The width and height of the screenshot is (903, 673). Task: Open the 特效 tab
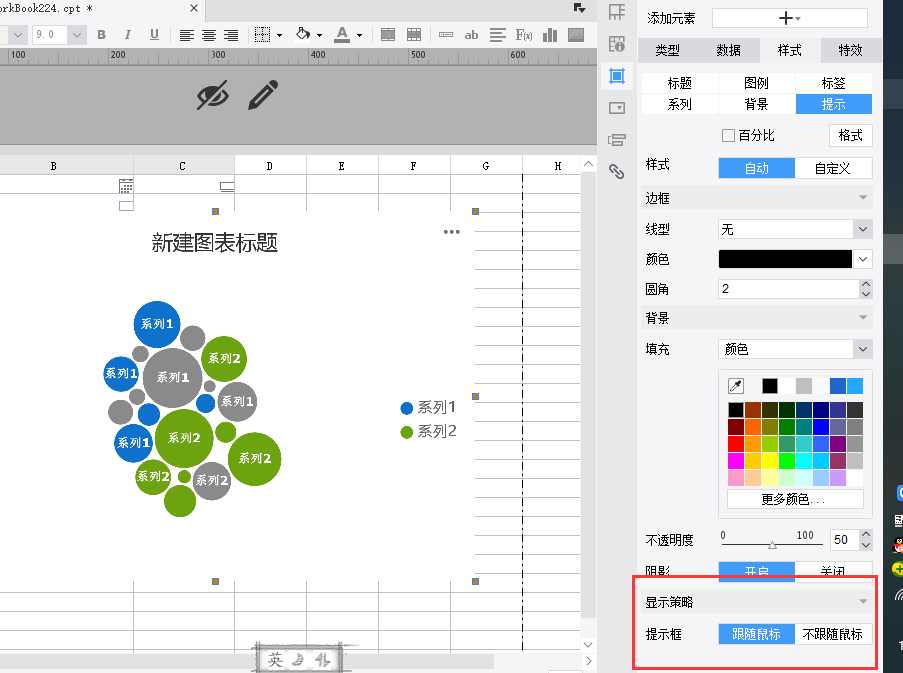850,51
